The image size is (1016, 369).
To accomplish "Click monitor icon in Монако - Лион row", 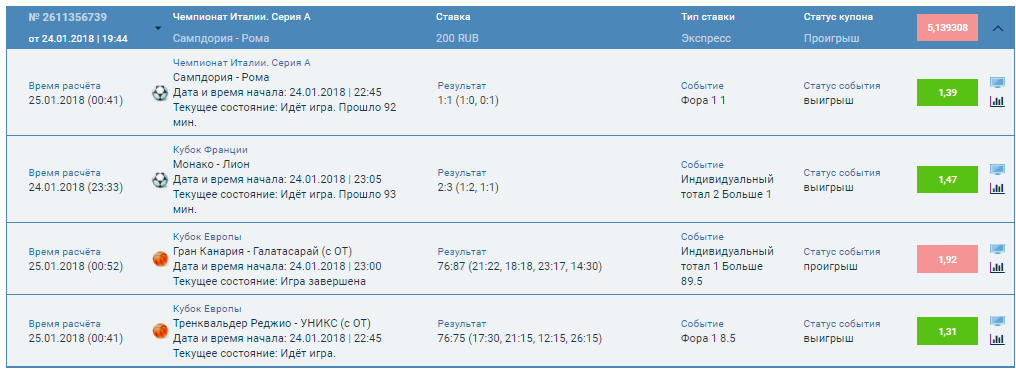I will pos(997,169).
